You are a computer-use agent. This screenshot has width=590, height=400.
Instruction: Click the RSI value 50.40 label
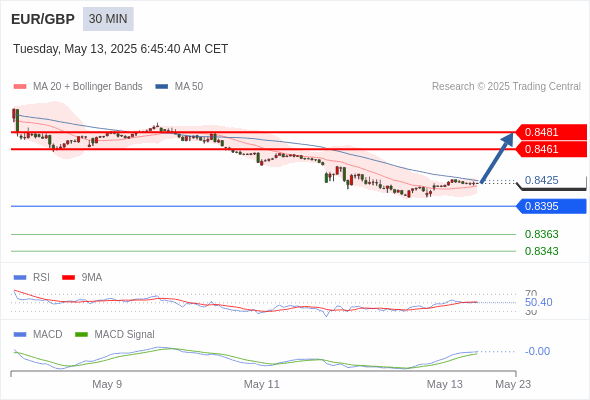[x=538, y=302]
